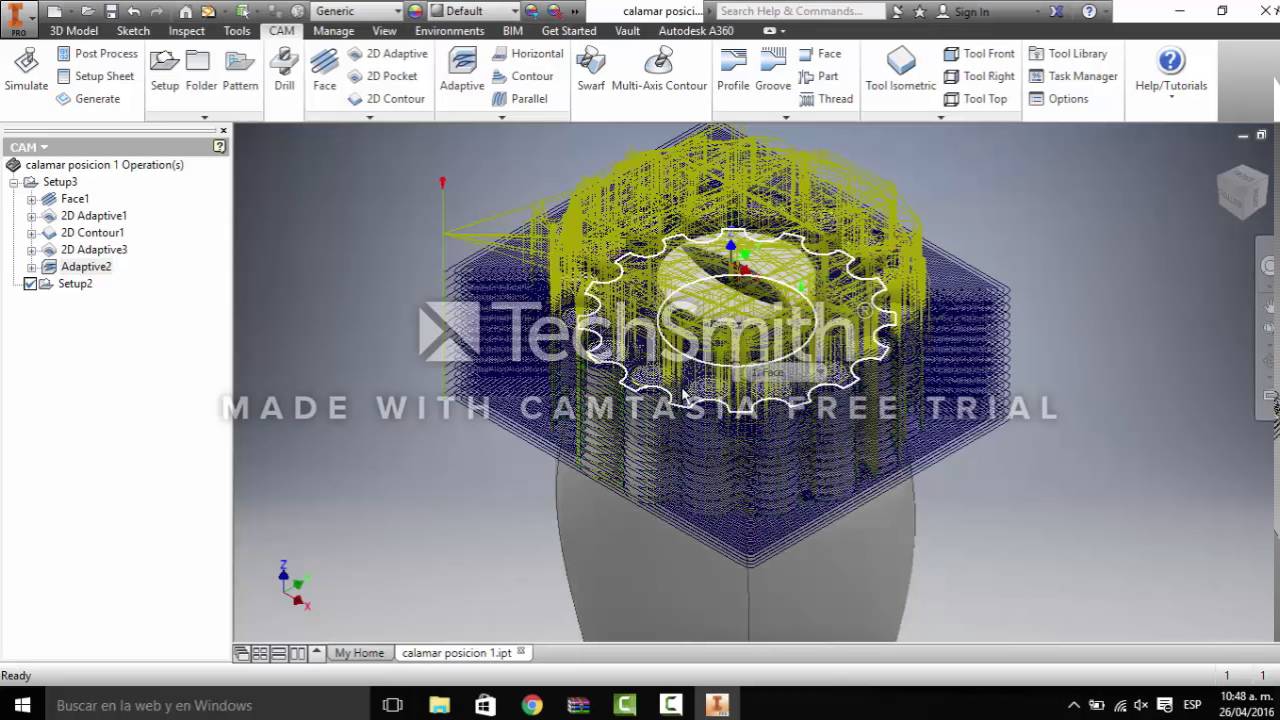Pick the Horizontal 3D strategy
1280x720 pixels.
pos(527,53)
